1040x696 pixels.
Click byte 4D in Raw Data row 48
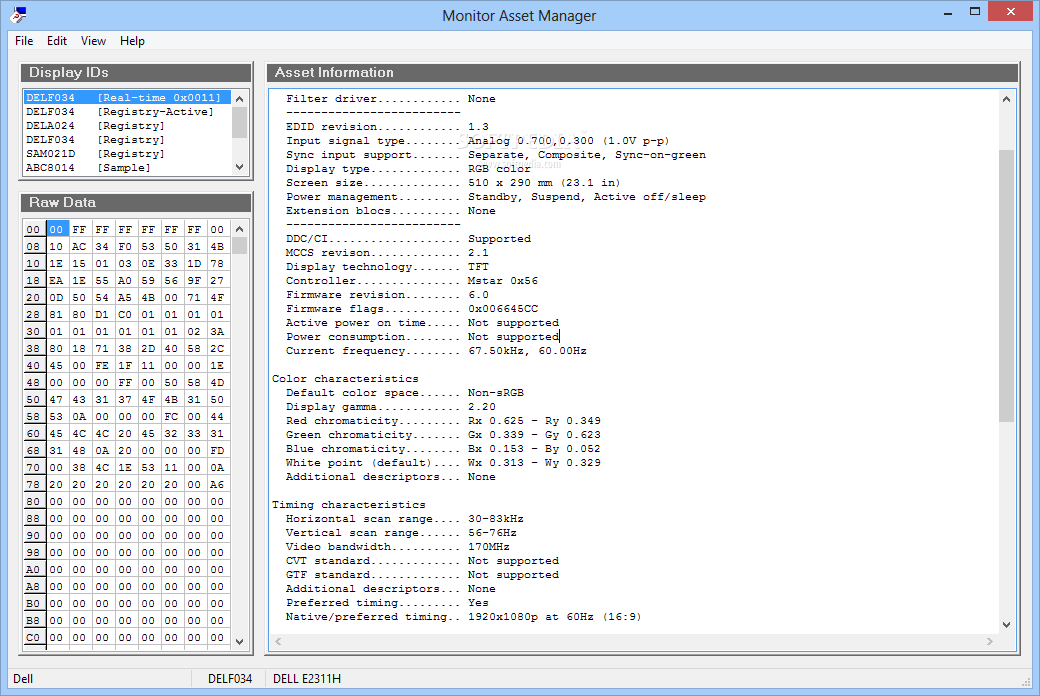tap(217, 383)
